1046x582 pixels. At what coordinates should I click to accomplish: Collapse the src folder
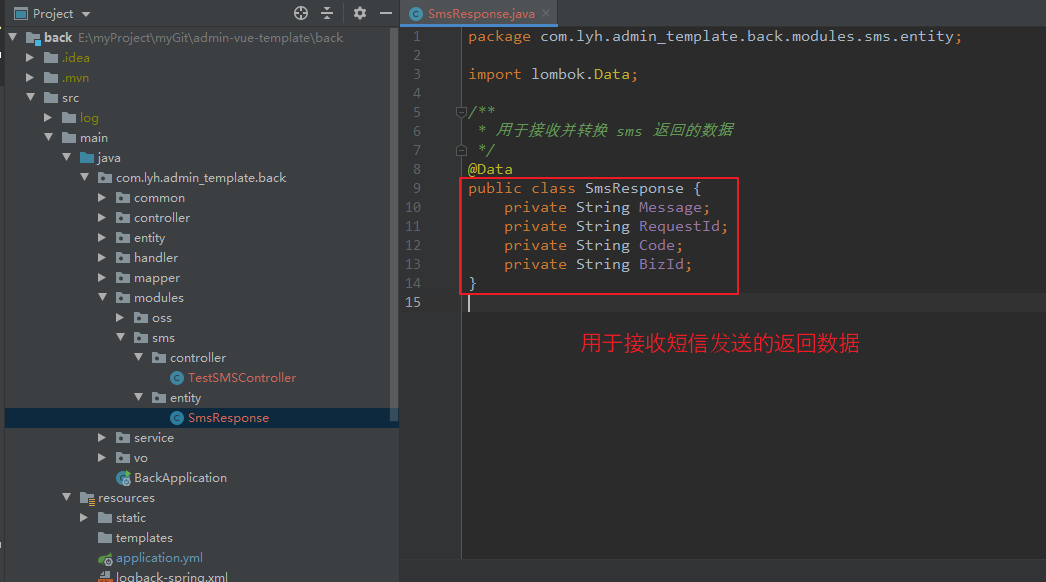pyautogui.click(x=31, y=97)
